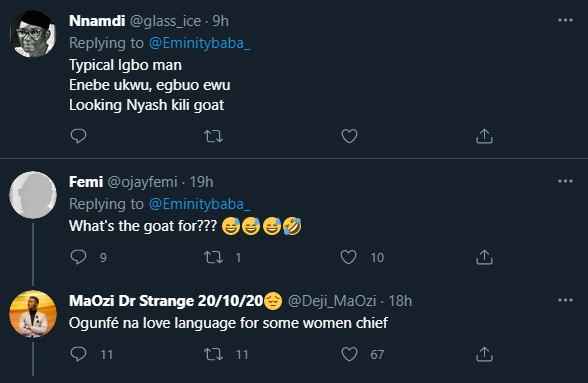588x383 pixels.
Task: Retweet Femi's 'What's the goat for' tweet
Action: [x=213, y=257]
